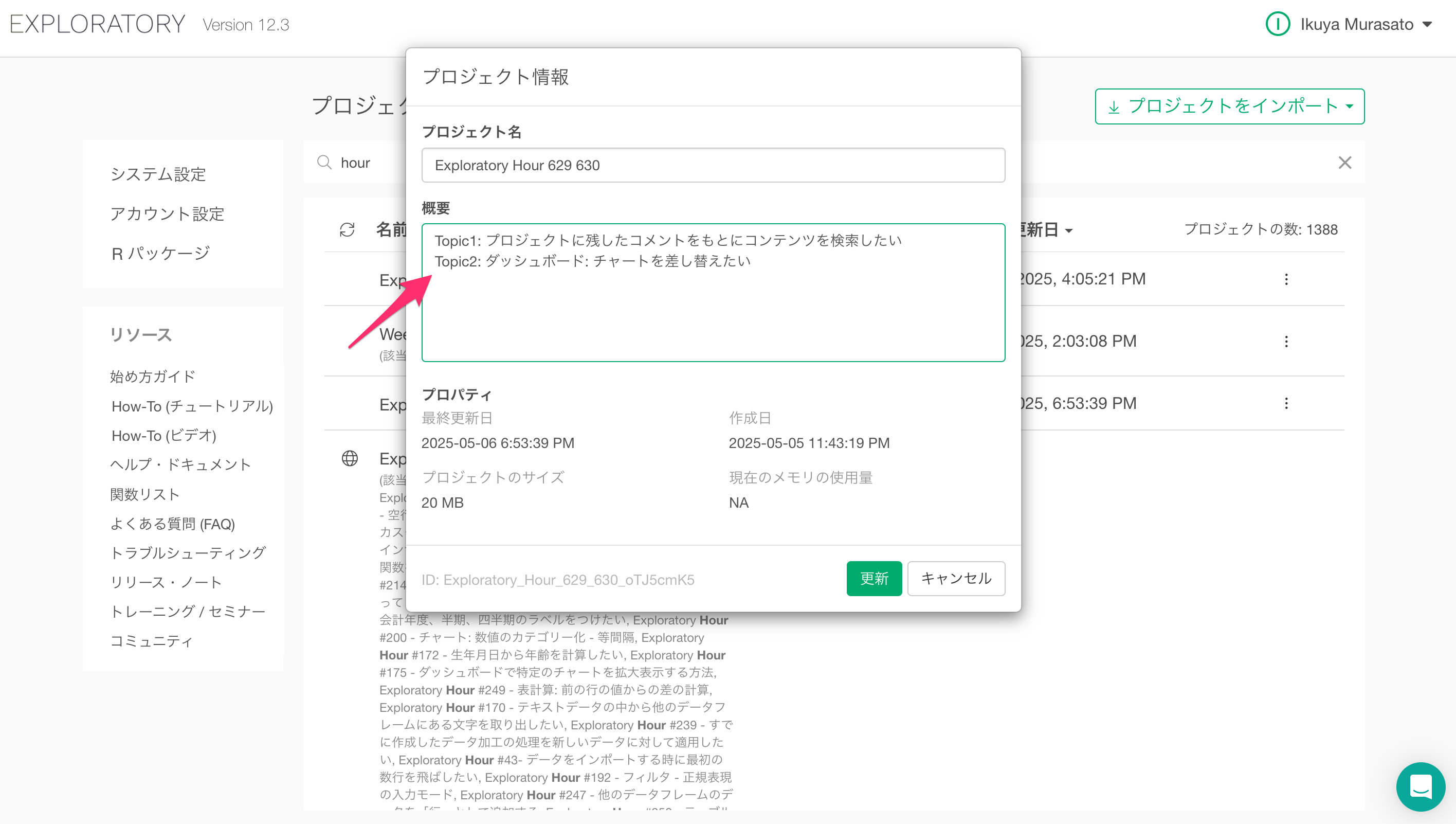Click inside the 概要 text area
1456x824 pixels.
click(x=713, y=293)
